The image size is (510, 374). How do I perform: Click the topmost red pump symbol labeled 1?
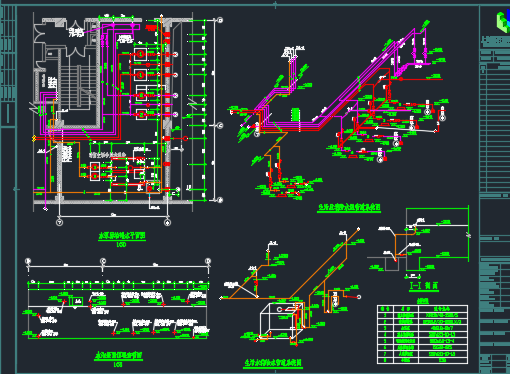(x=141, y=54)
